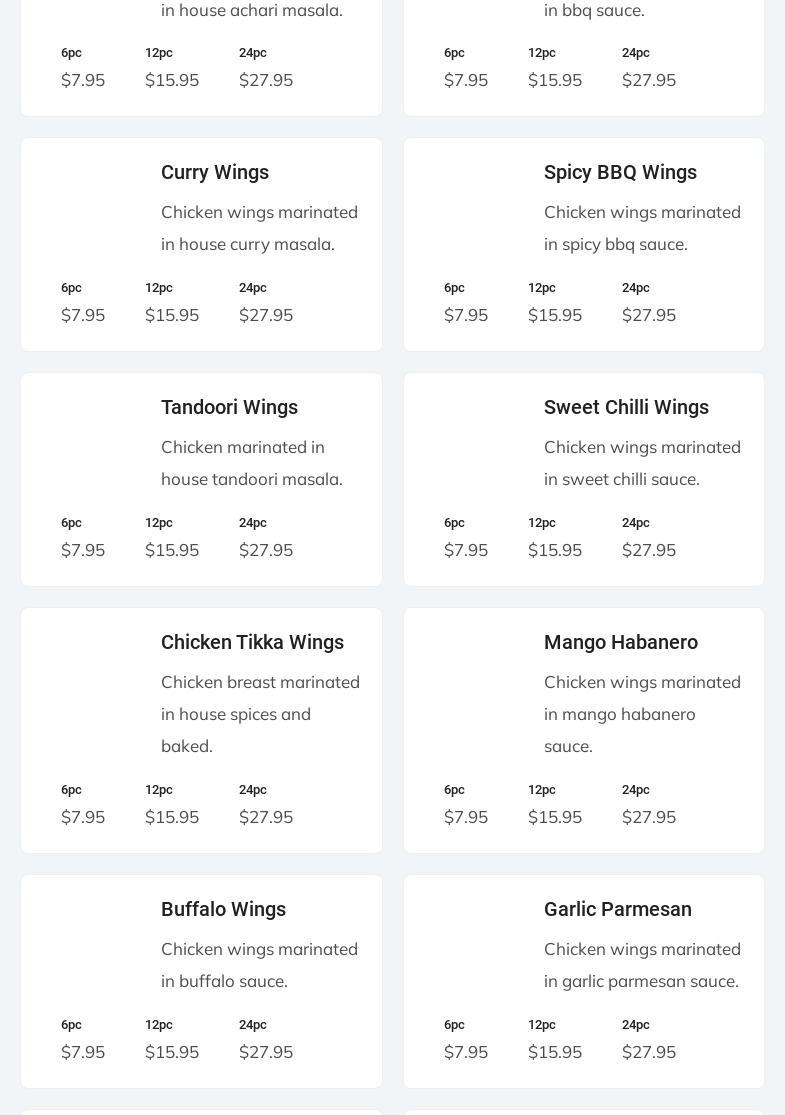
Task: Select 6pc price for achari masala wings
Action: click(83, 68)
